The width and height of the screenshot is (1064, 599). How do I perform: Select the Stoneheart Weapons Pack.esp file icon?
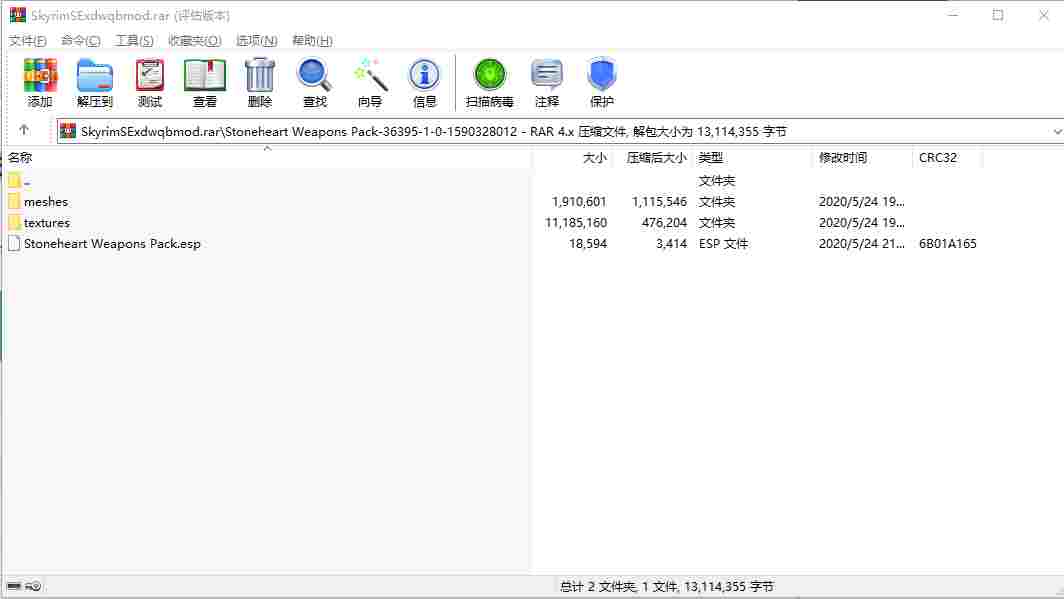(x=14, y=244)
